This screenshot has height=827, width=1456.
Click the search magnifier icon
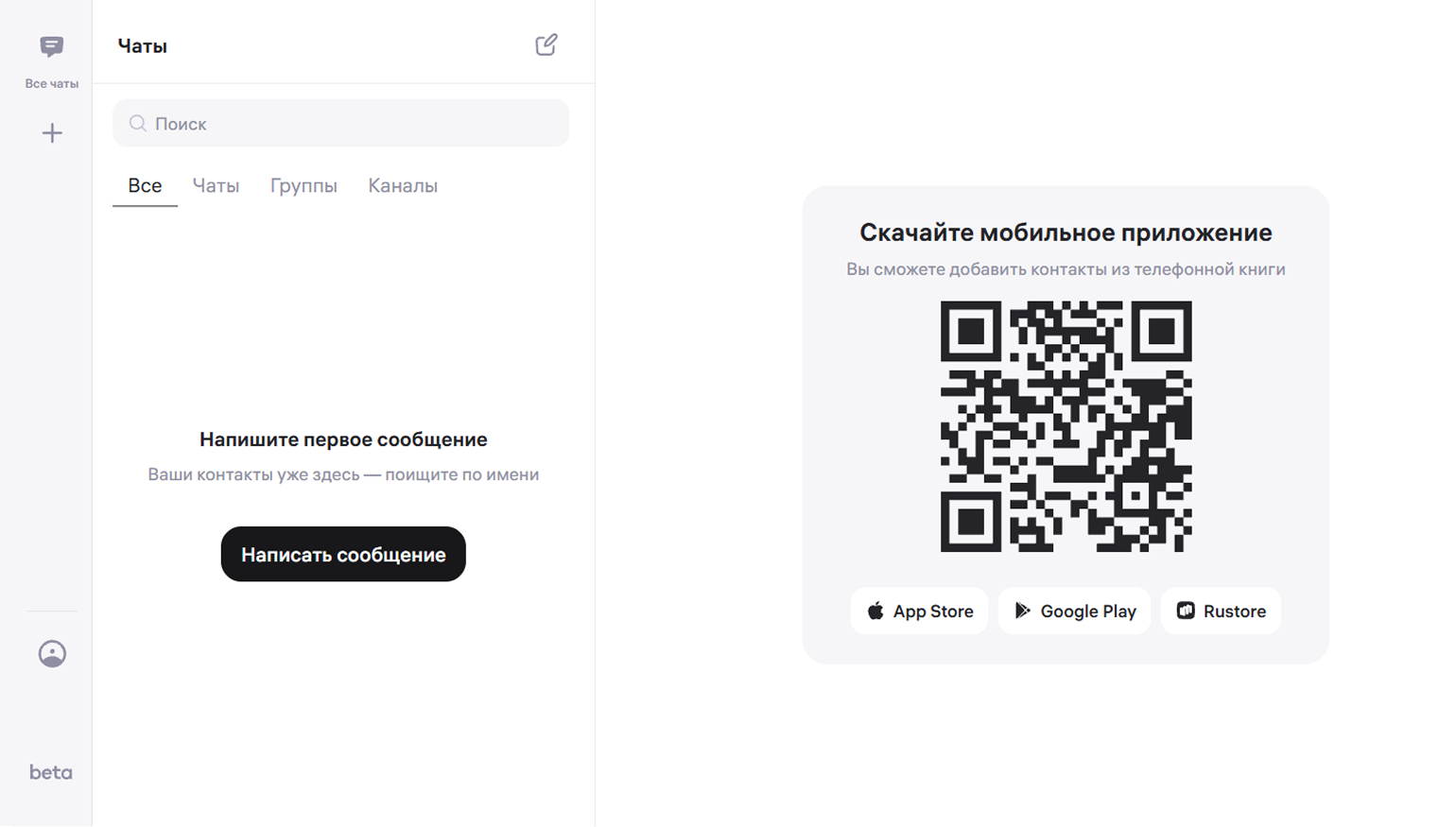(x=138, y=124)
